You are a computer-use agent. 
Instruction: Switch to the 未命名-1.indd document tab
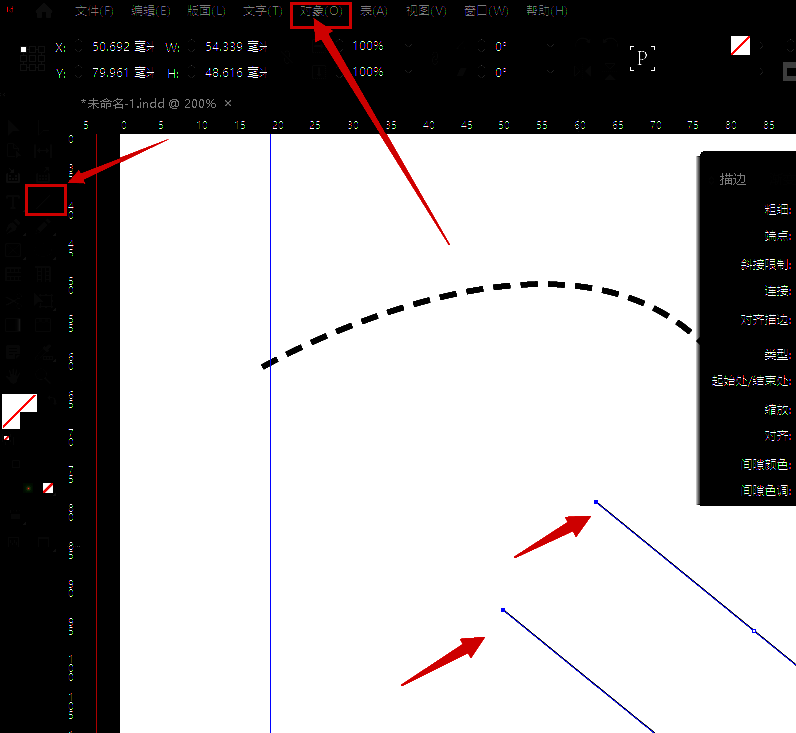(x=150, y=103)
